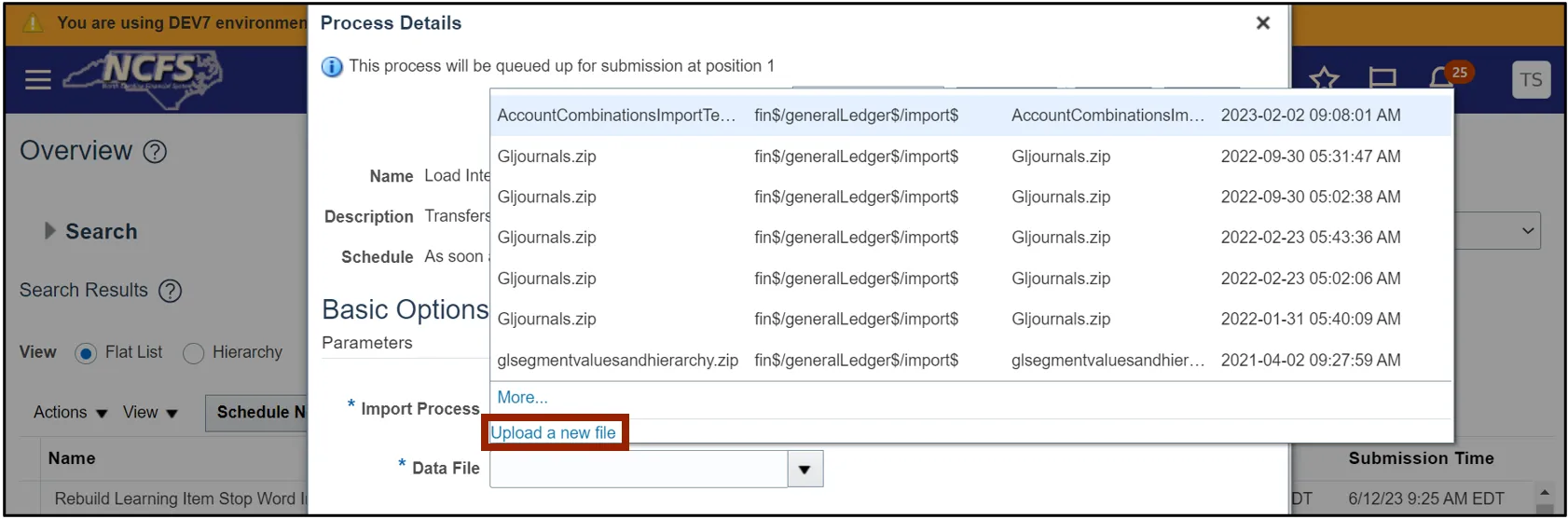The height and width of the screenshot is (519, 1568).
Task: Click the NCFS home logo
Action: click(144, 76)
